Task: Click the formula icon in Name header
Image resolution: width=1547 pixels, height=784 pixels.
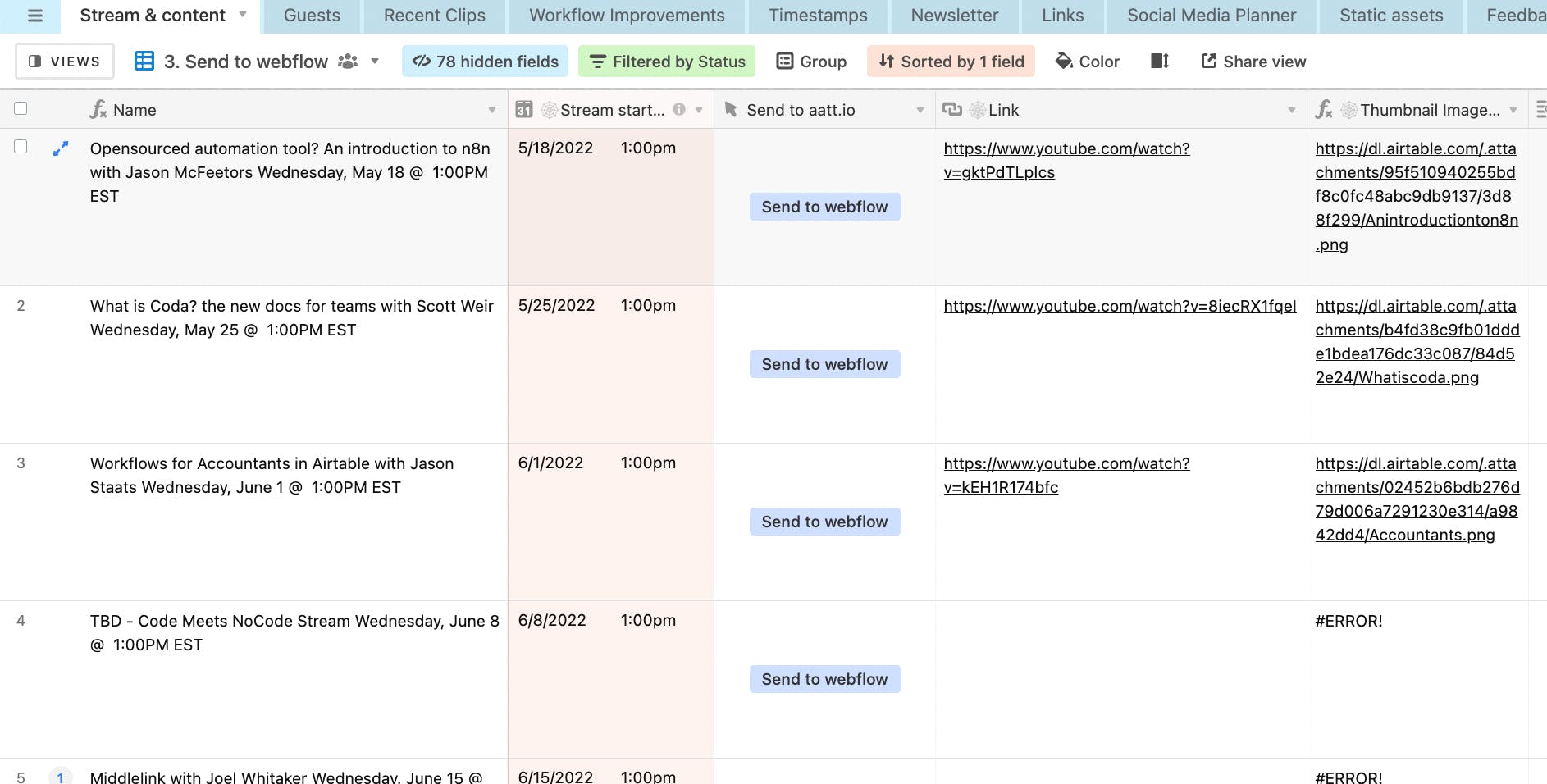Action: pyautogui.click(x=98, y=109)
